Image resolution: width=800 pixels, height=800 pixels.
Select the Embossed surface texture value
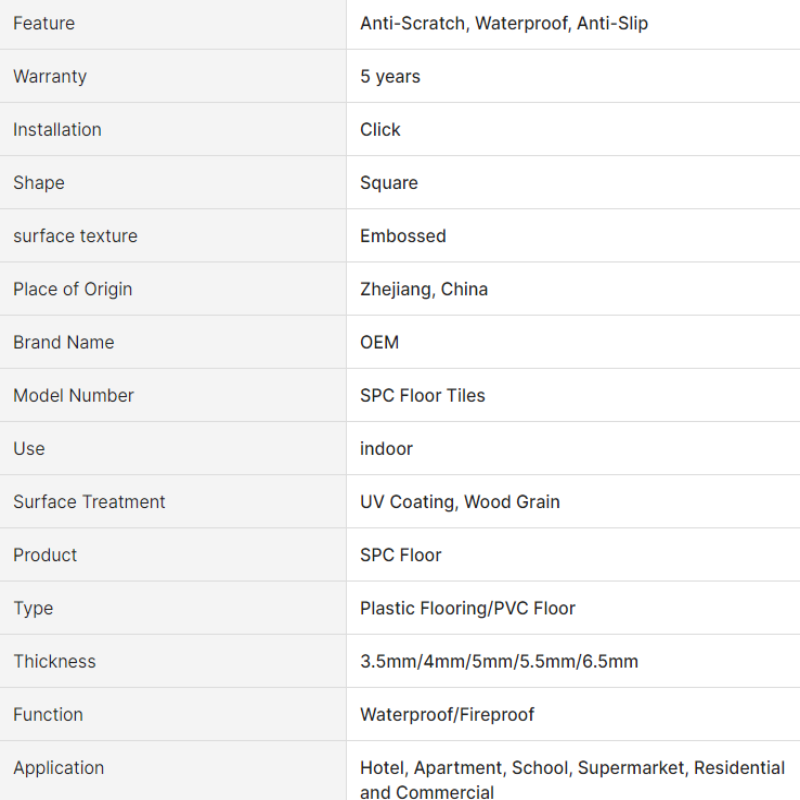pyautogui.click(x=403, y=236)
